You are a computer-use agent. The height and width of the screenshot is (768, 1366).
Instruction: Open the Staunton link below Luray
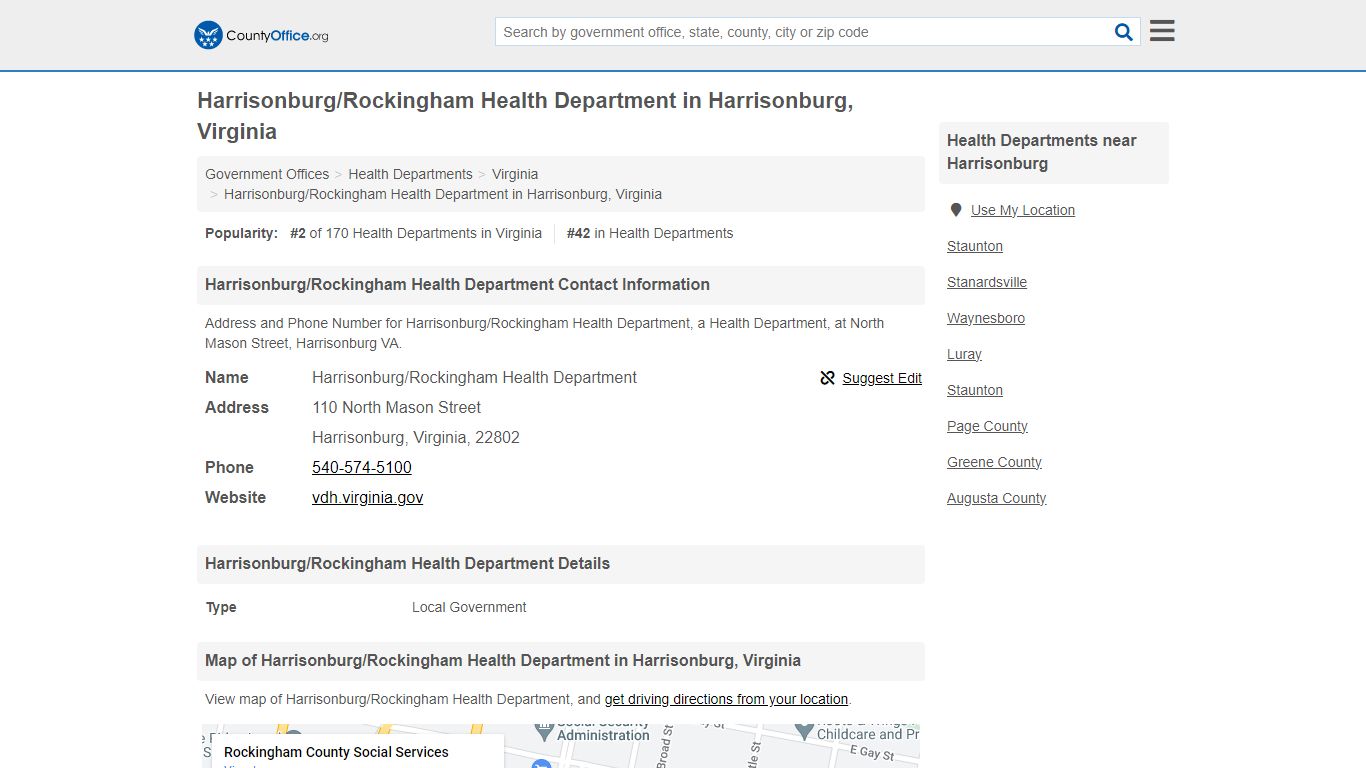[975, 390]
